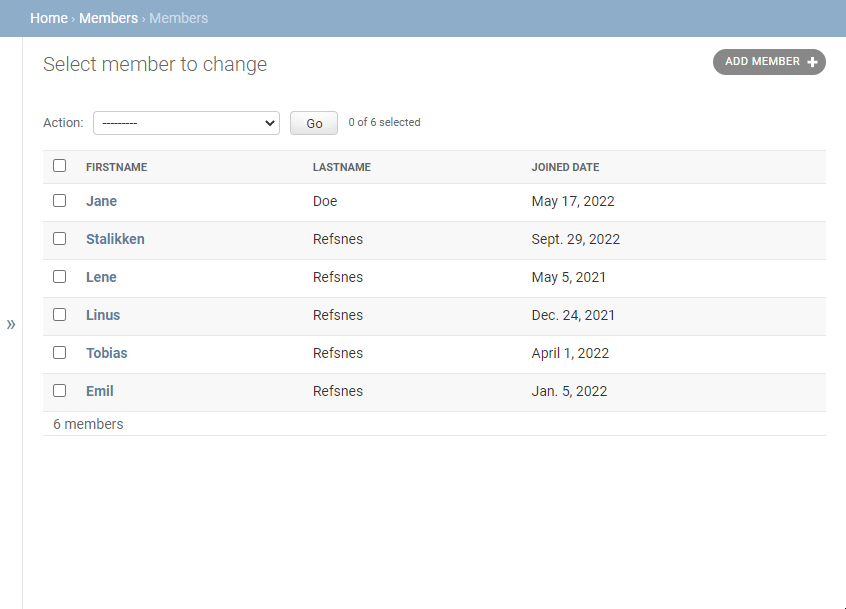The image size is (846, 609).
Task: Select the Stalikken row checkbox
Action: 60,239
